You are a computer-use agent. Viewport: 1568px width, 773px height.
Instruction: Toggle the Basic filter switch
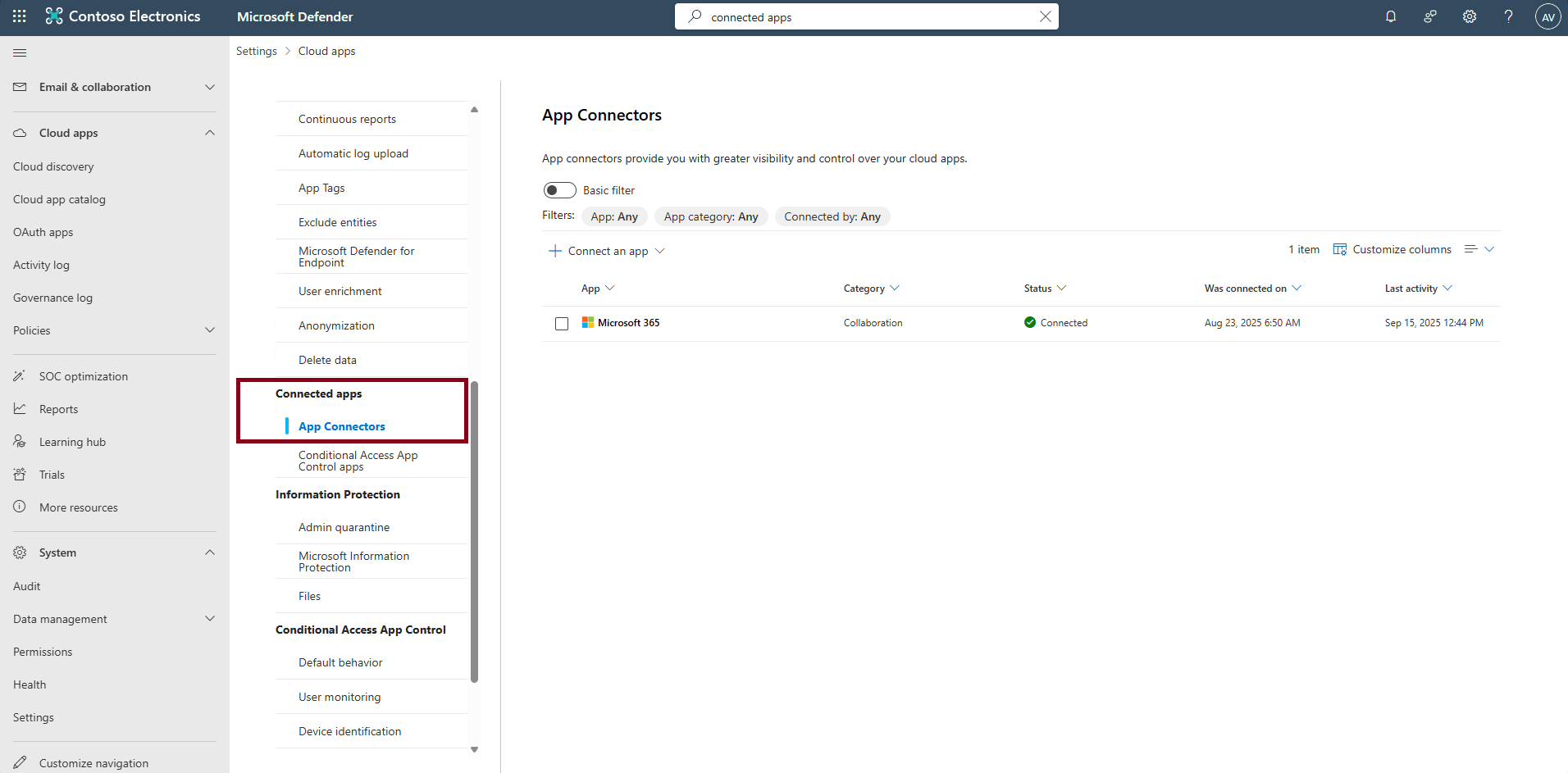(560, 190)
